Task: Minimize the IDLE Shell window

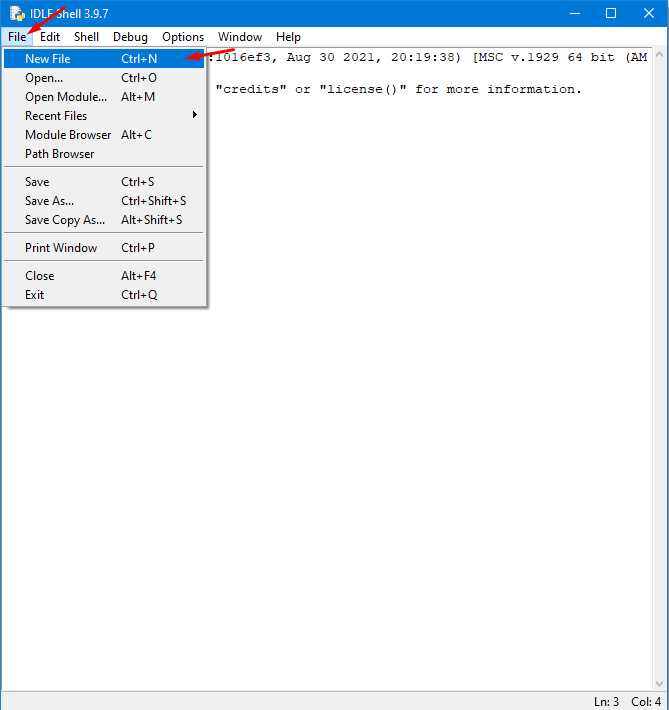Action: pyautogui.click(x=575, y=13)
